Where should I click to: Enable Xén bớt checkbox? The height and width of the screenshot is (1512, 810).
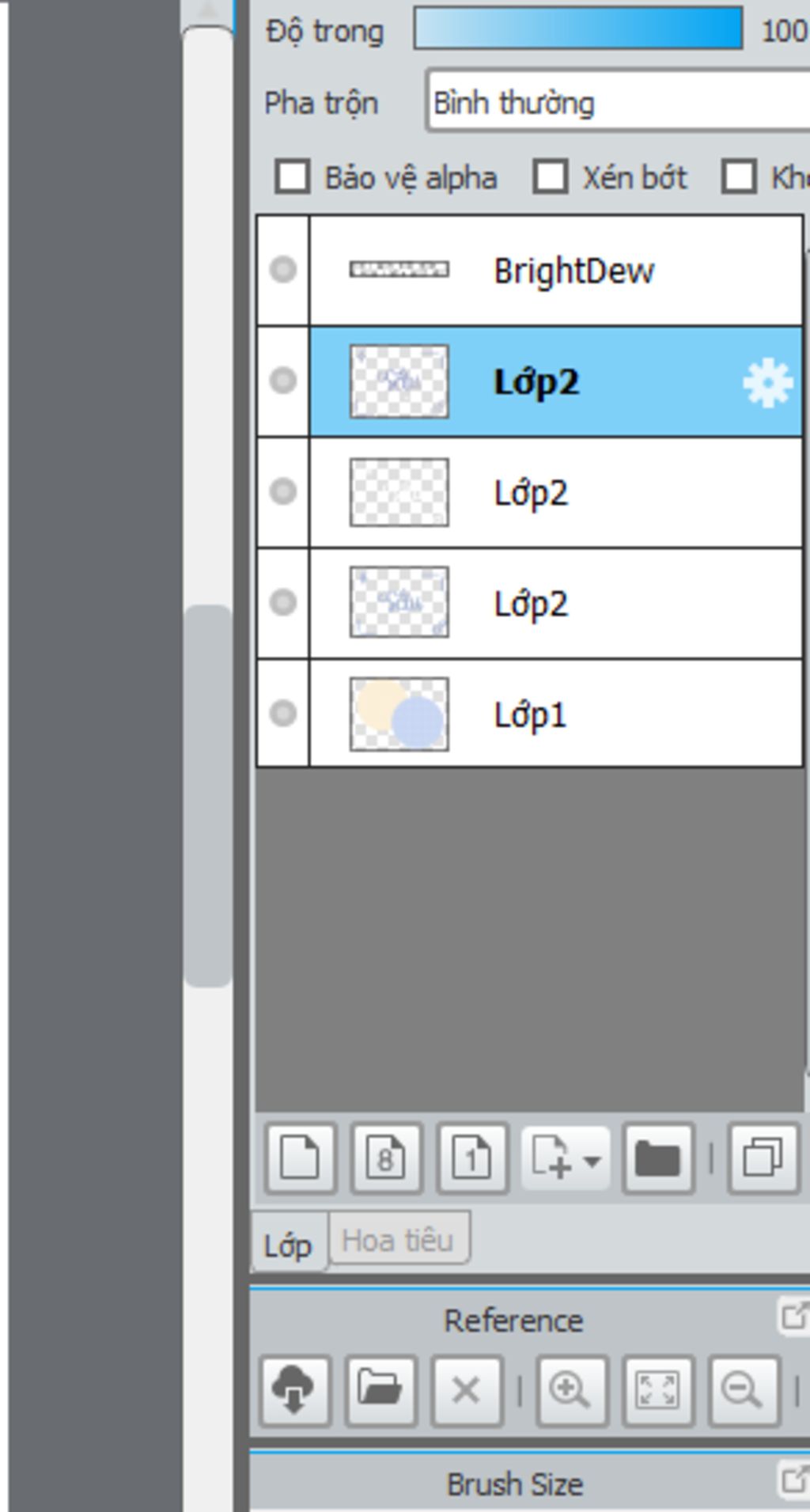(550, 176)
